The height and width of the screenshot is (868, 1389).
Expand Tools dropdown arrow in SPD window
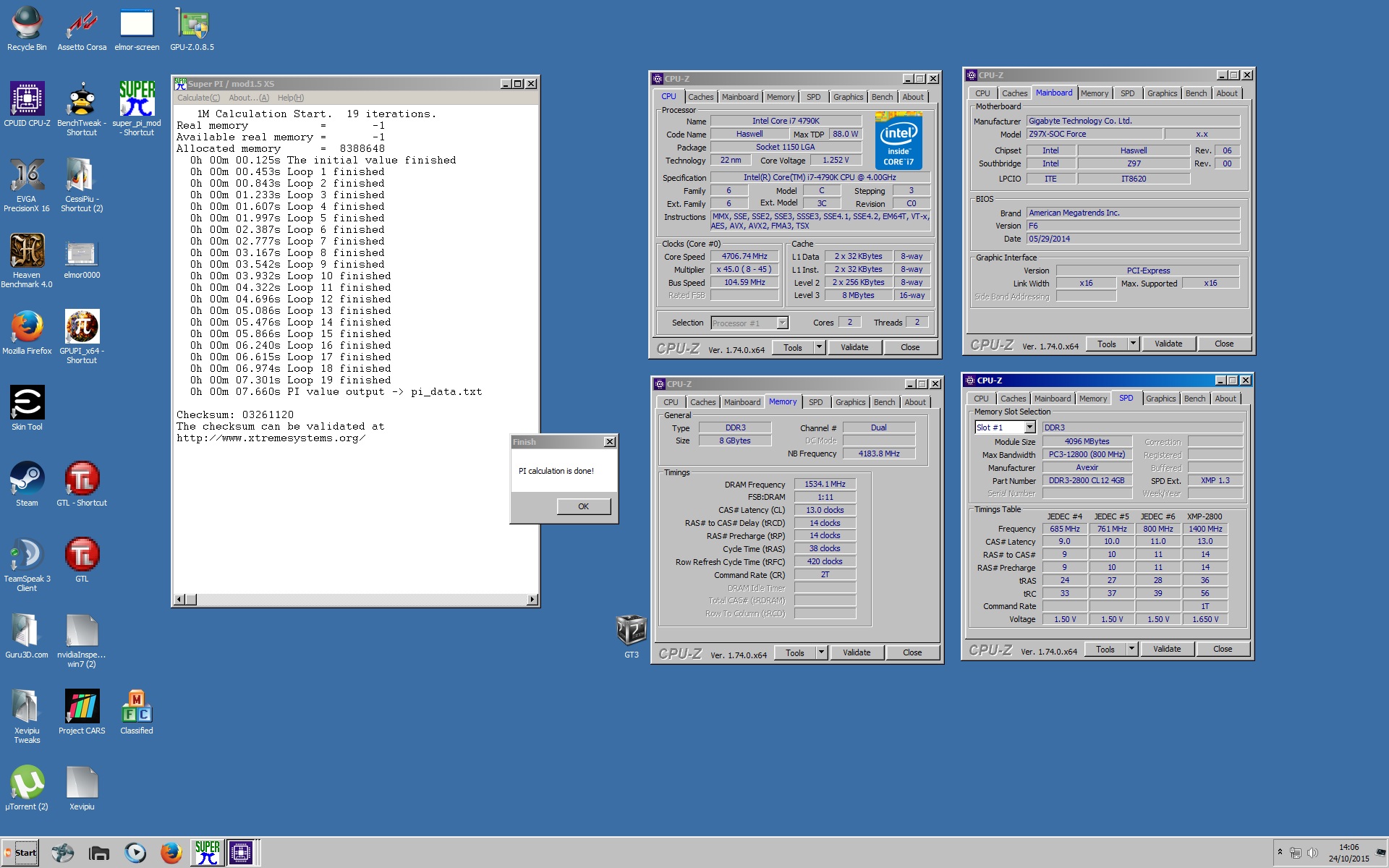pyautogui.click(x=1131, y=649)
